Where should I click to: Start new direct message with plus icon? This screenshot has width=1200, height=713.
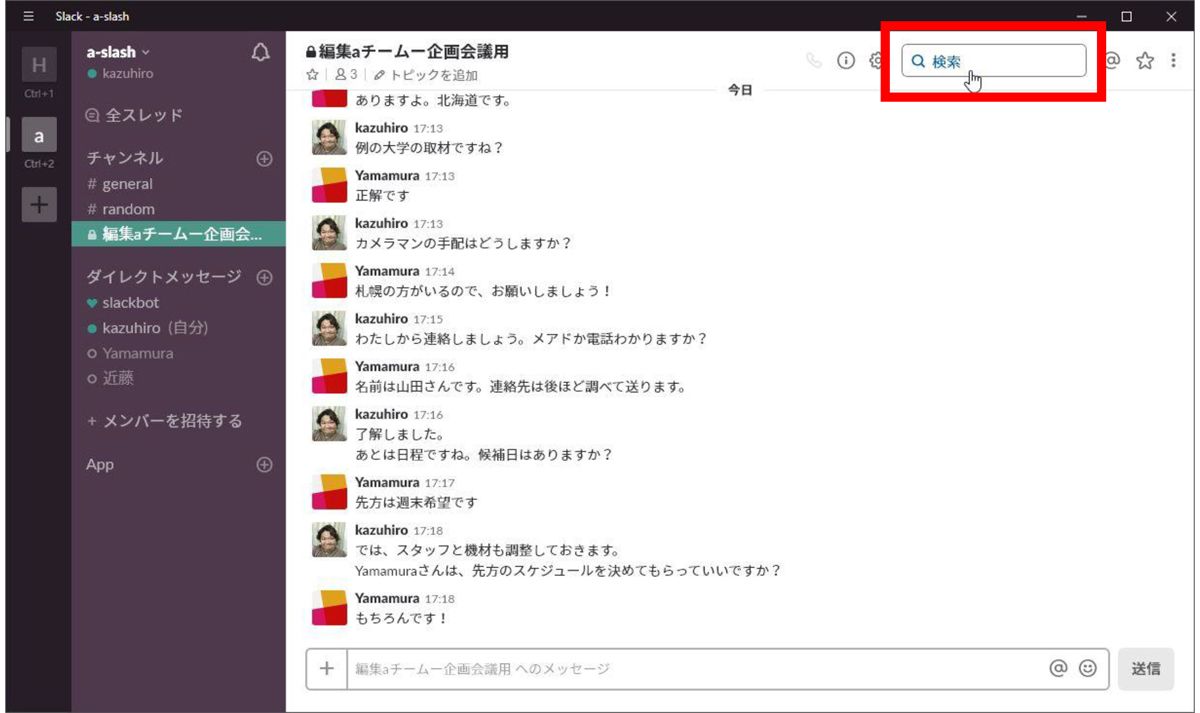[264, 277]
